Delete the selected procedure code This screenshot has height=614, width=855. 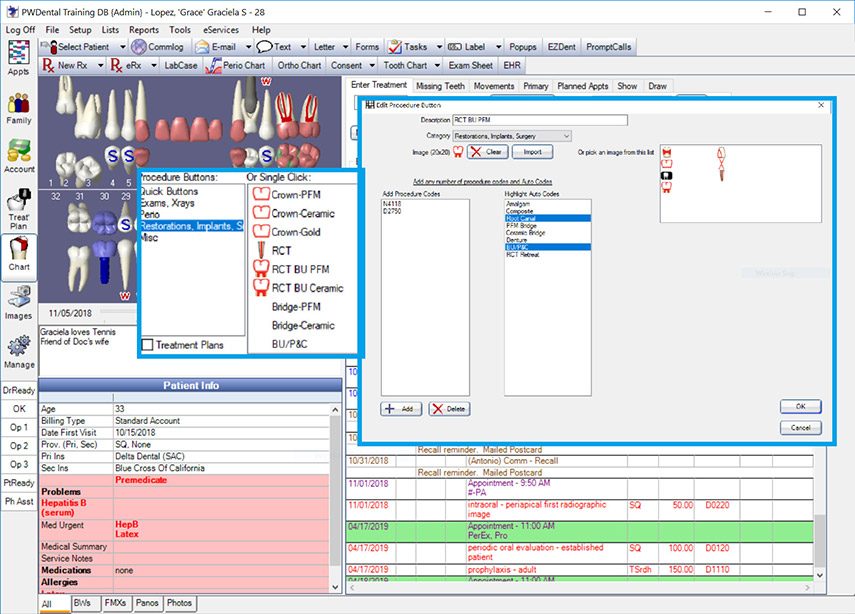click(x=449, y=408)
